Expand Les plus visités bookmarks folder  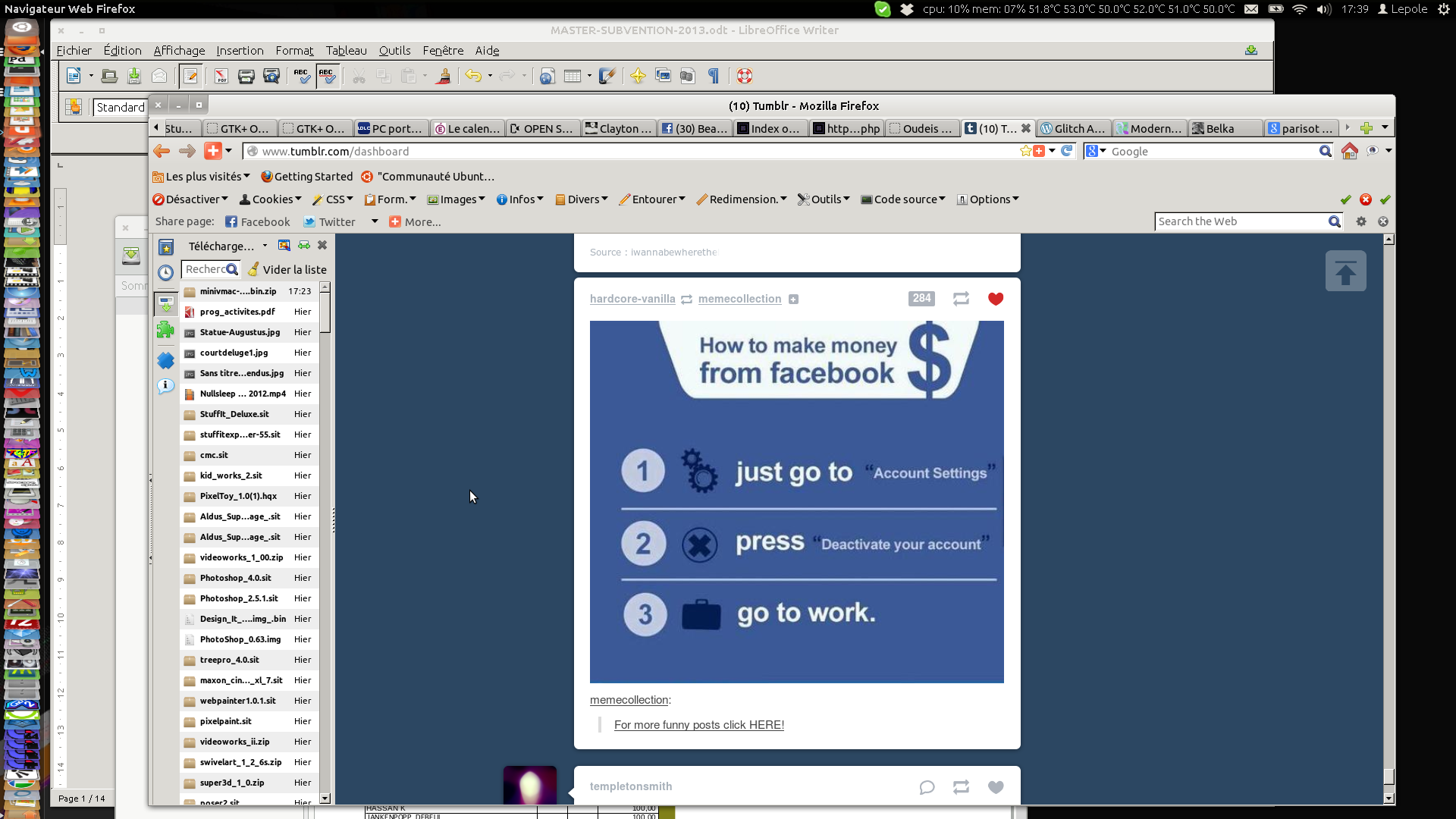[202, 177]
